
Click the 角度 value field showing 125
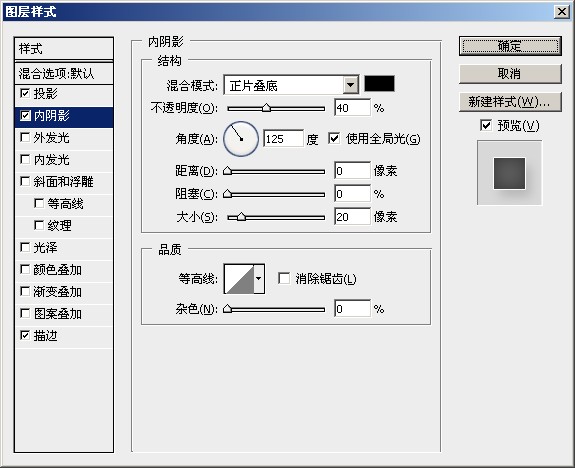(x=283, y=138)
